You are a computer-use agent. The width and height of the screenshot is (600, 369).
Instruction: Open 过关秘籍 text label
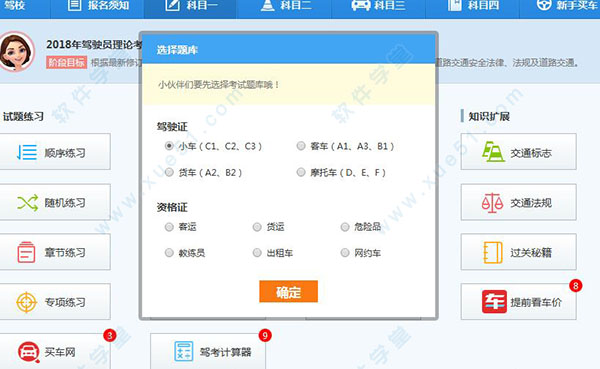(531, 253)
